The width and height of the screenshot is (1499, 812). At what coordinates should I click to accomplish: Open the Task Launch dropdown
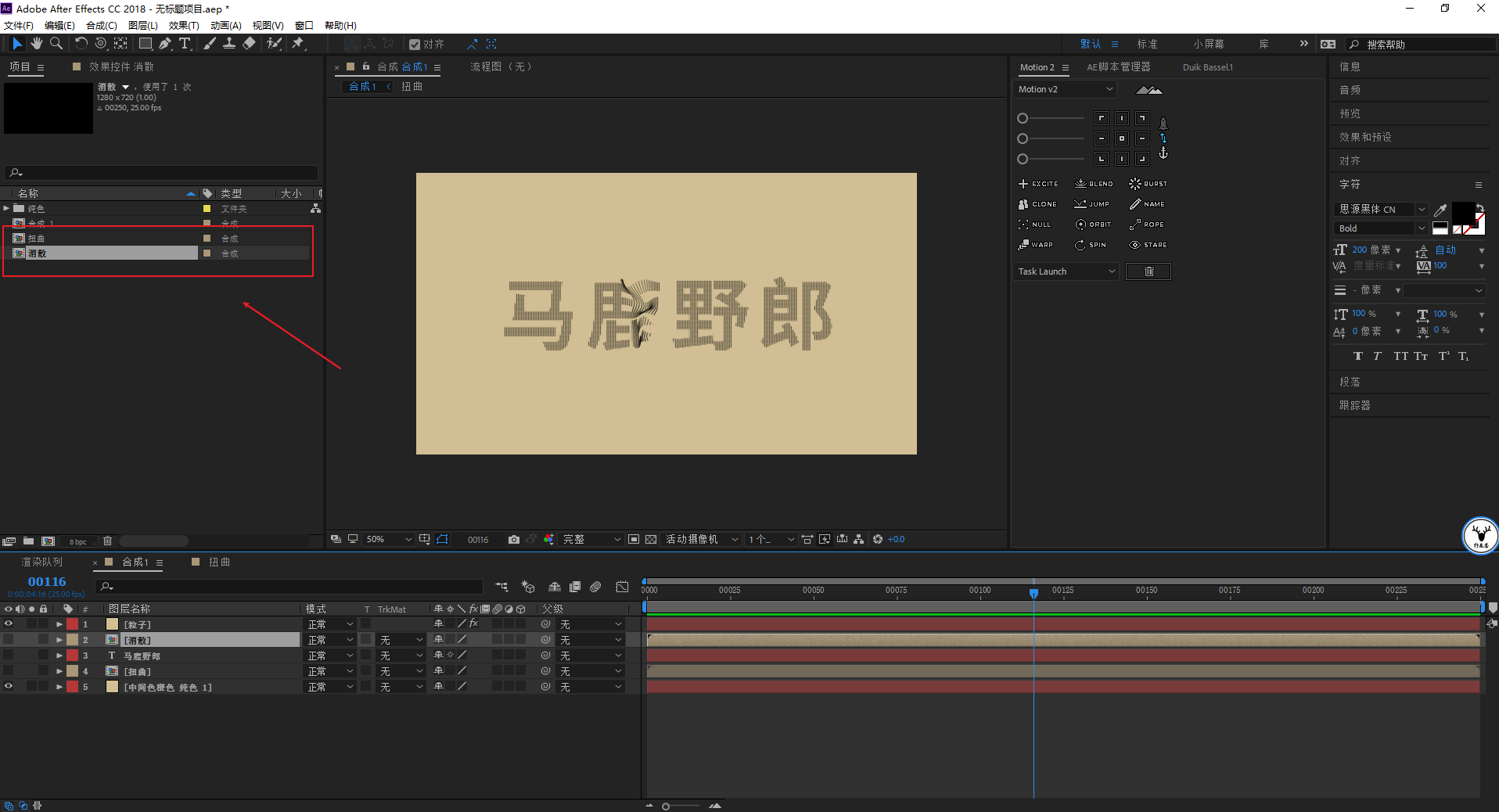pyautogui.click(x=1066, y=271)
